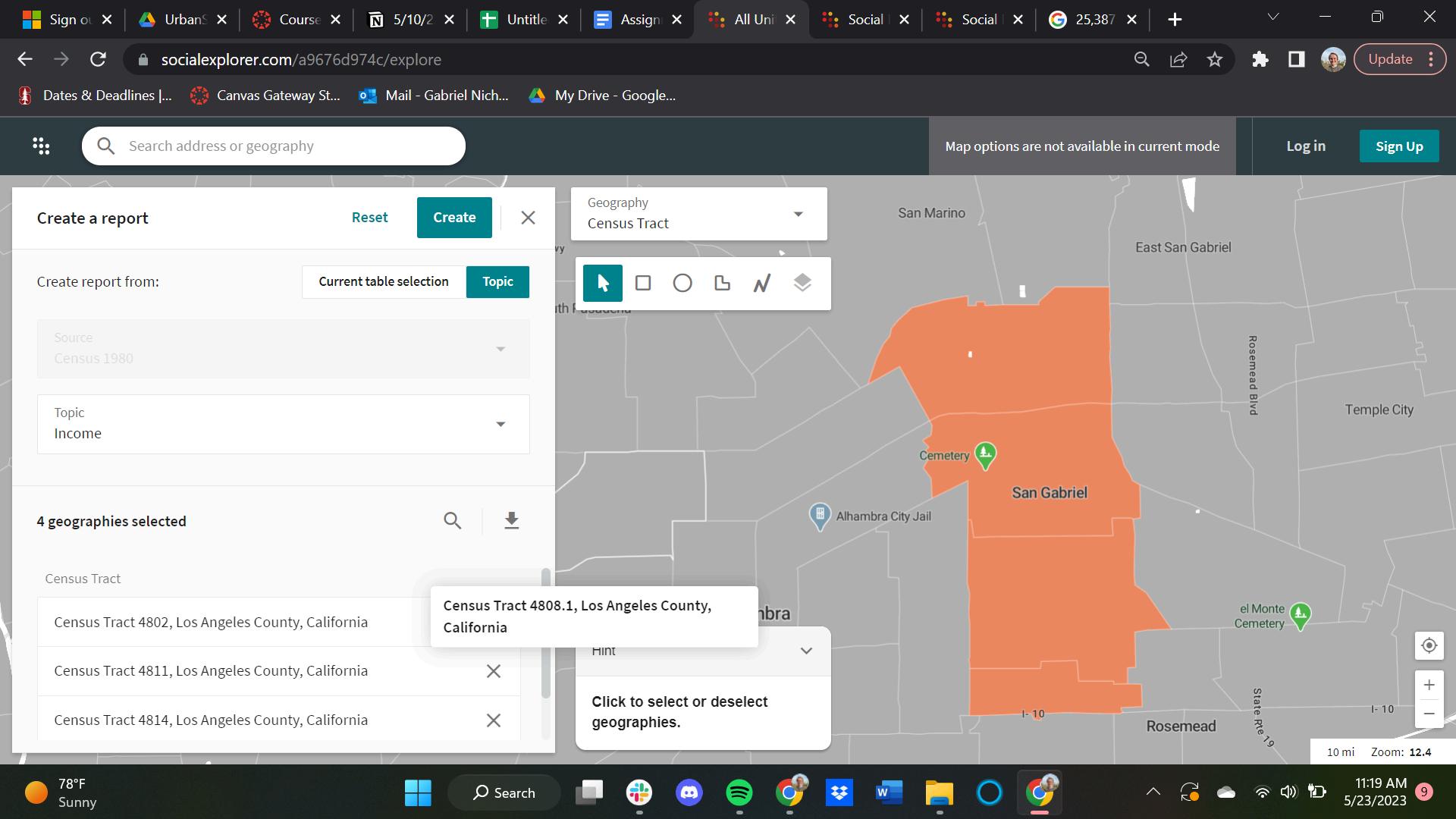The width and height of the screenshot is (1456, 819).
Task: Select the polygon selection tool
Action: [722, 284]
